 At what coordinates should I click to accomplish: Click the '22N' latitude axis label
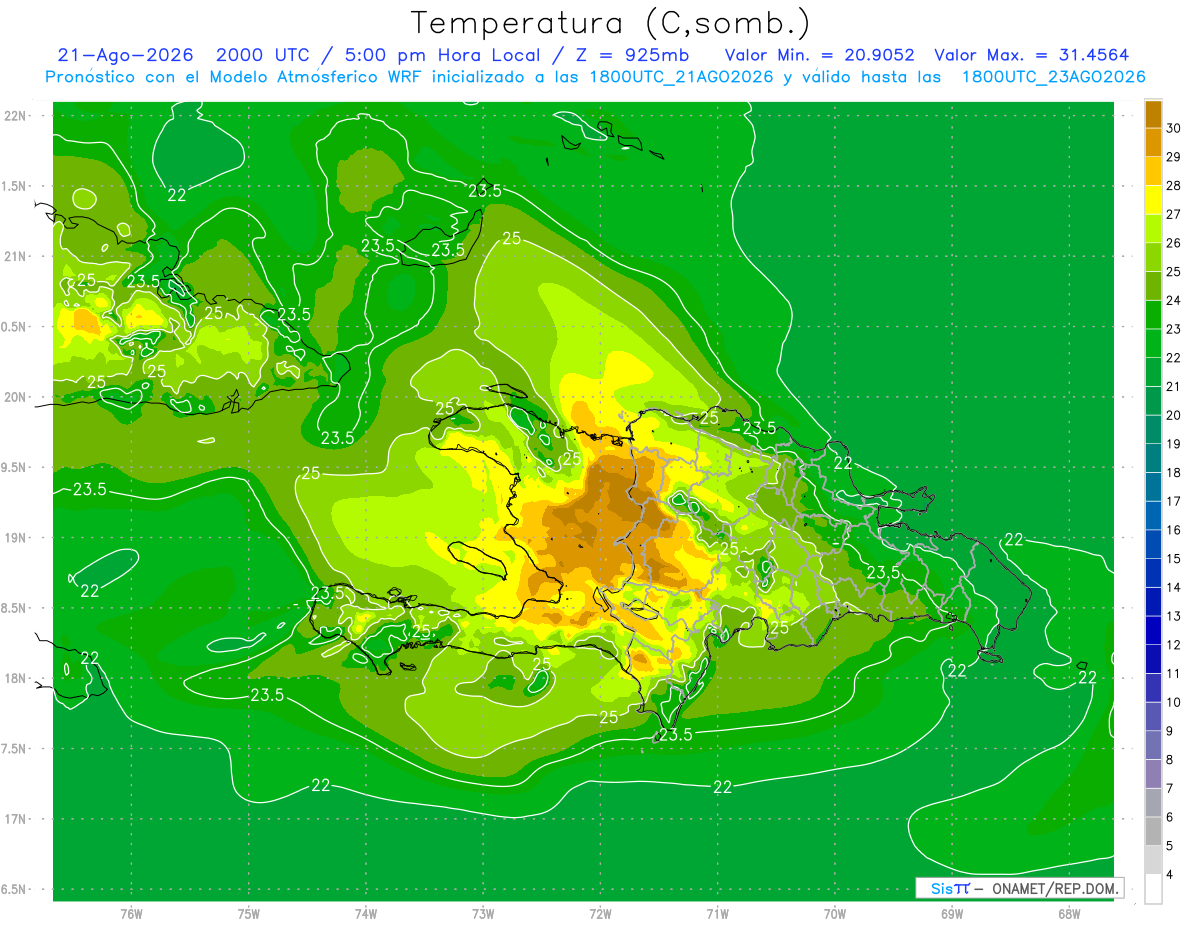(x=16, y=115)
